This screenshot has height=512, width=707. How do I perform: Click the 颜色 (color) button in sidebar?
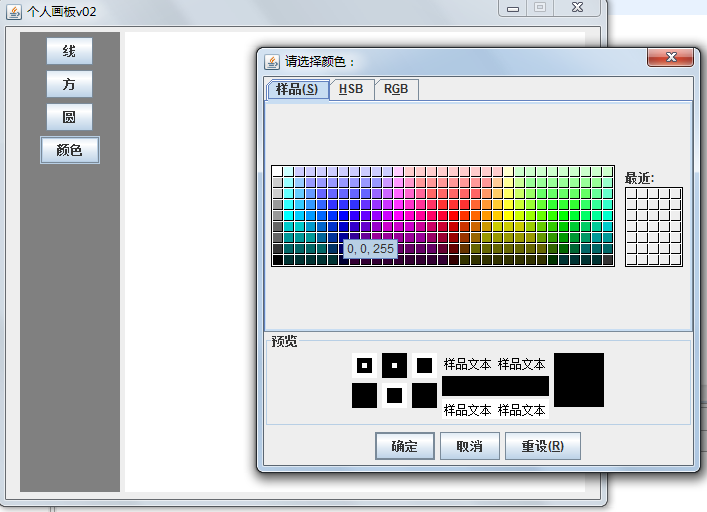coord(69,150)
